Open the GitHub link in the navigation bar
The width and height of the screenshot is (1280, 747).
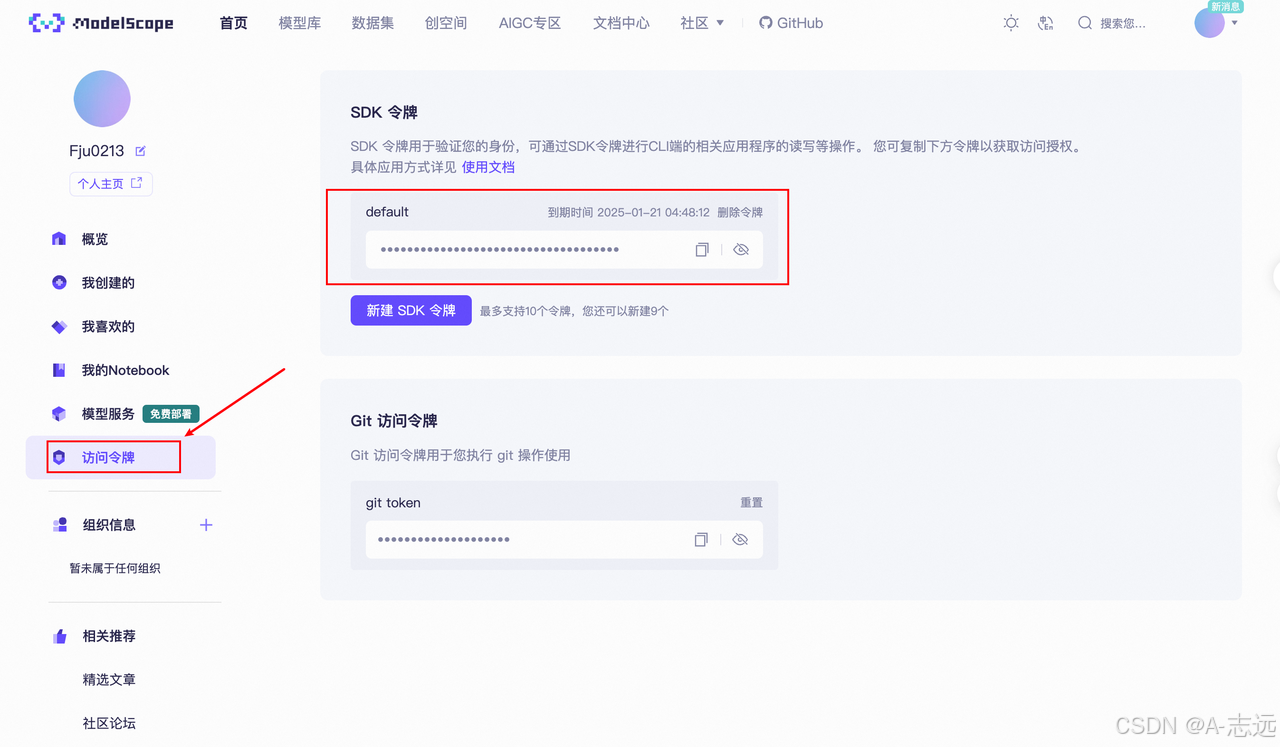click(x=791, y=23)
